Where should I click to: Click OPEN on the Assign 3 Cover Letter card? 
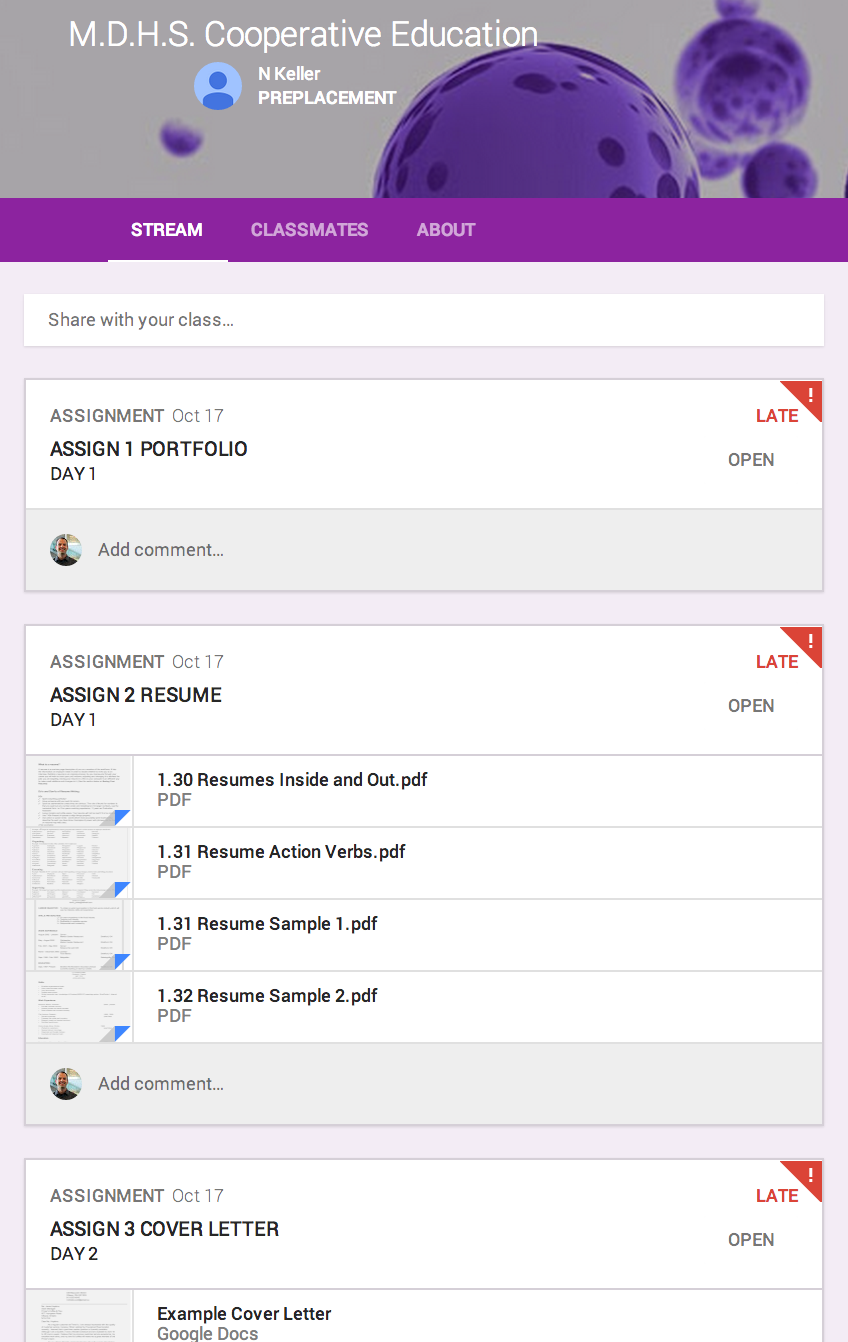tap(751, 1239)
